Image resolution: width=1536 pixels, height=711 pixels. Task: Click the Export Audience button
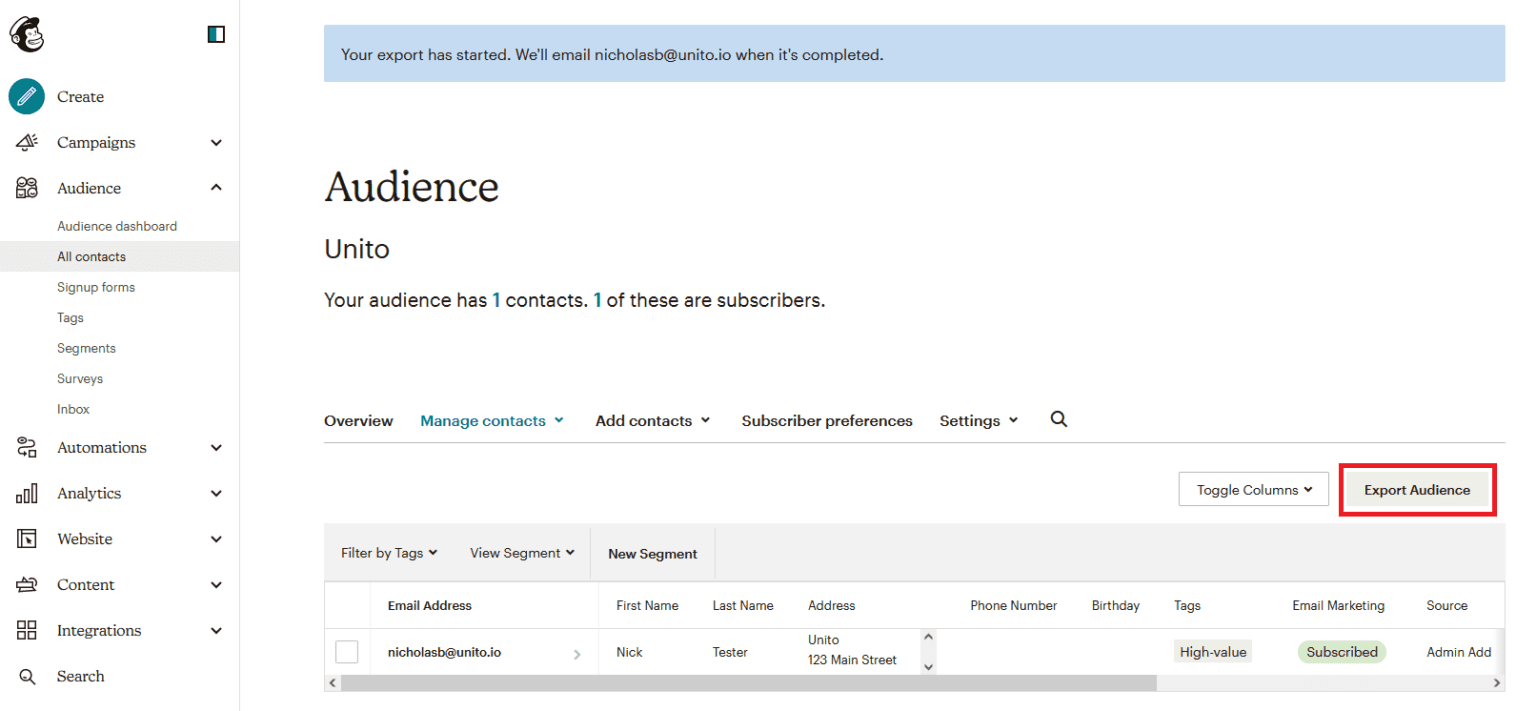point(1417,489)
